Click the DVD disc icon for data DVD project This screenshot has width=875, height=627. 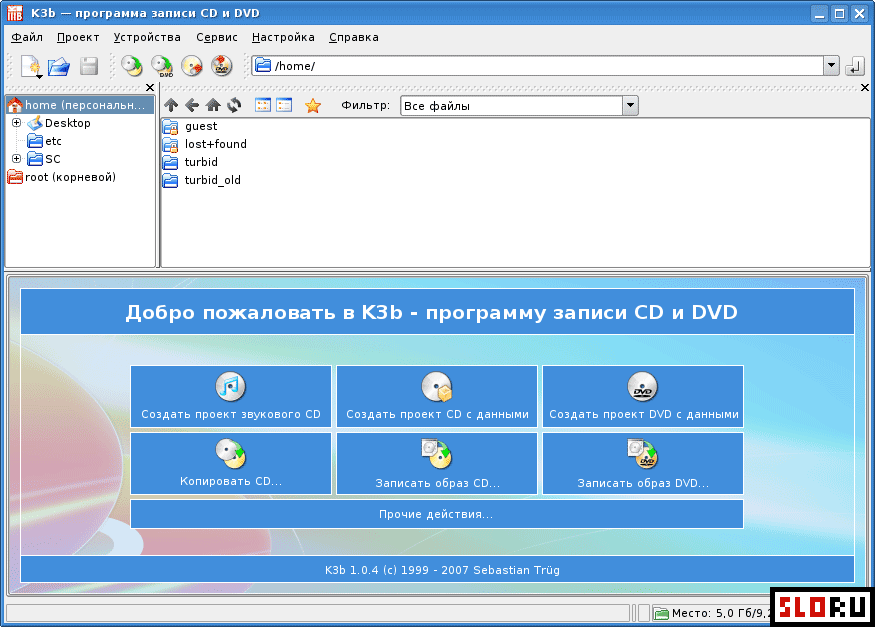pyautogui.click(x=643, y=386)
